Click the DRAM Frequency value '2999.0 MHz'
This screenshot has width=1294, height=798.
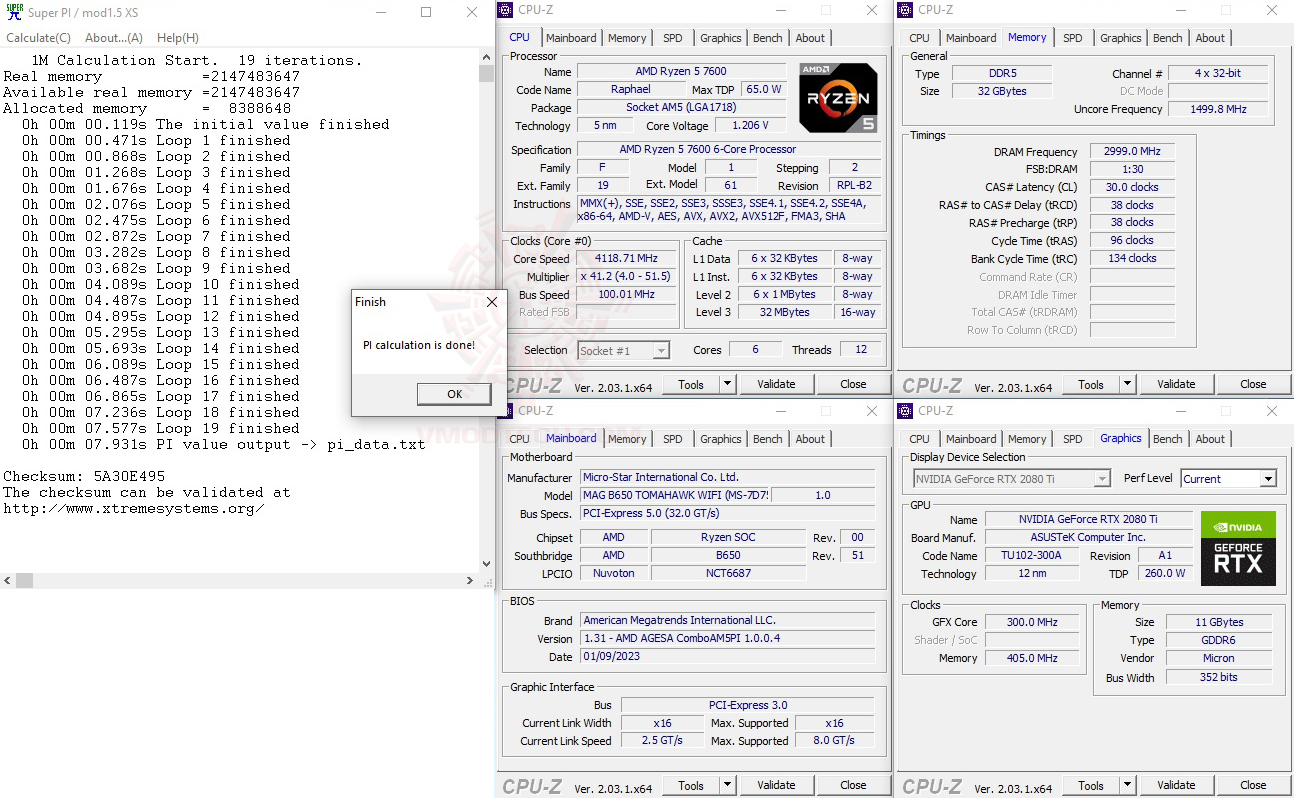[x=1132, y=152]
